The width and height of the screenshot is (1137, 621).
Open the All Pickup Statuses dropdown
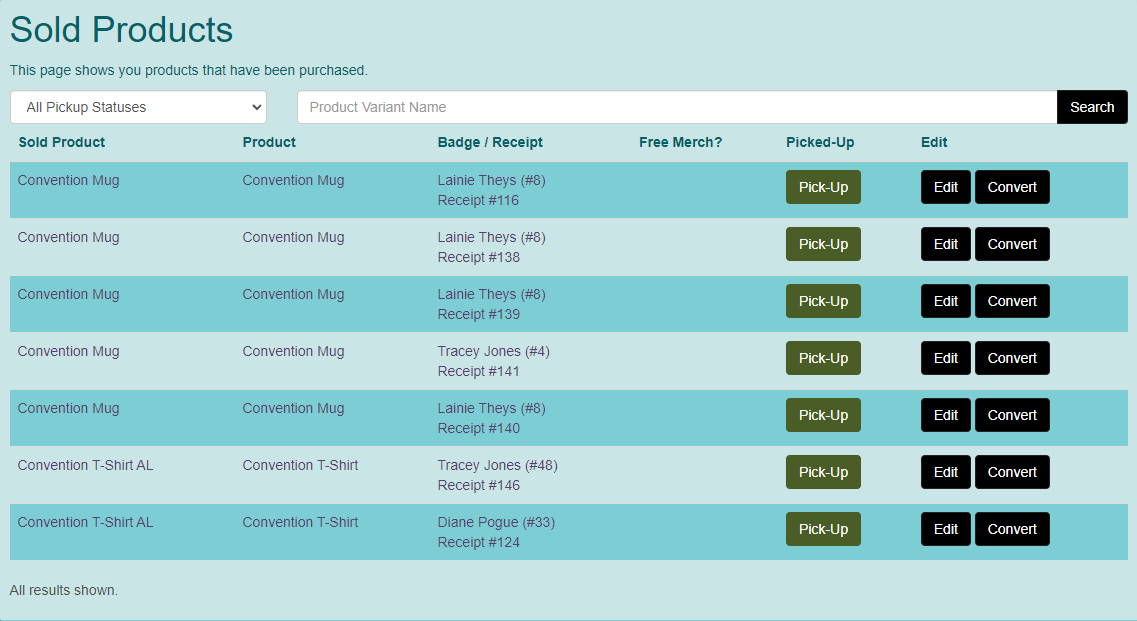[138, 107]
